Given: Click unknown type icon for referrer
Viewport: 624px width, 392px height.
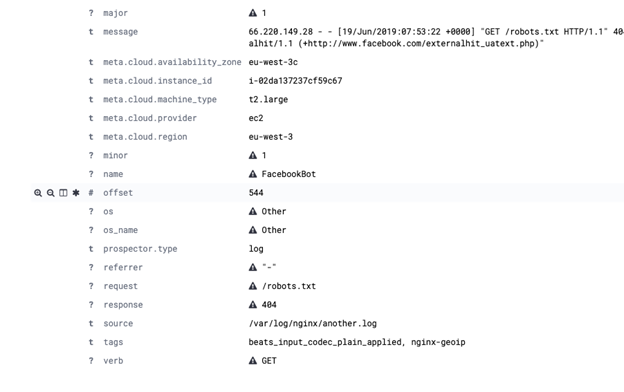Looking at the screenshot, I should (x=91, y=267).
